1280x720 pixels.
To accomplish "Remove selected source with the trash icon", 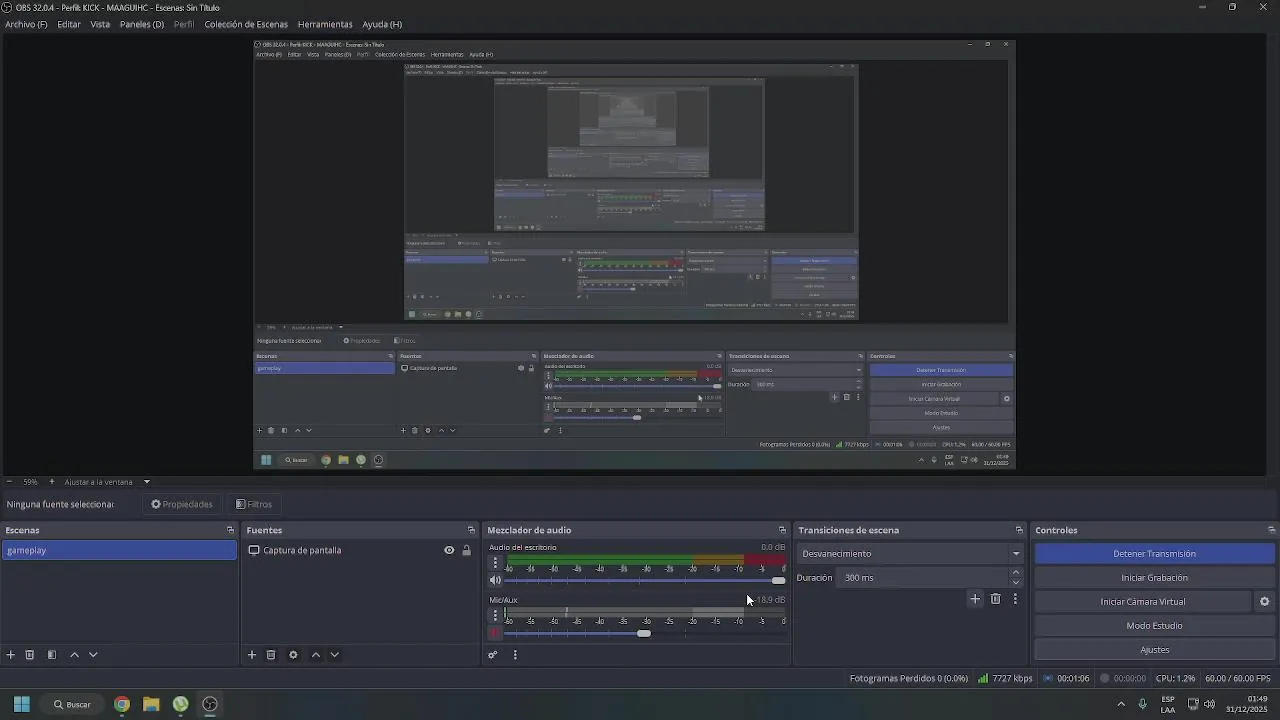I will 271,655.
